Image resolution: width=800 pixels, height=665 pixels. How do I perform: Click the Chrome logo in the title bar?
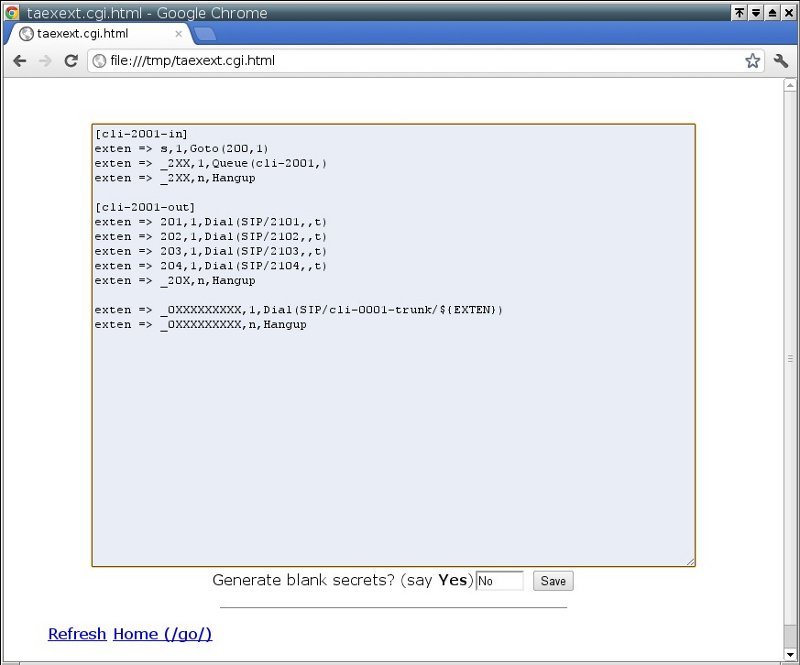[12, 13]
